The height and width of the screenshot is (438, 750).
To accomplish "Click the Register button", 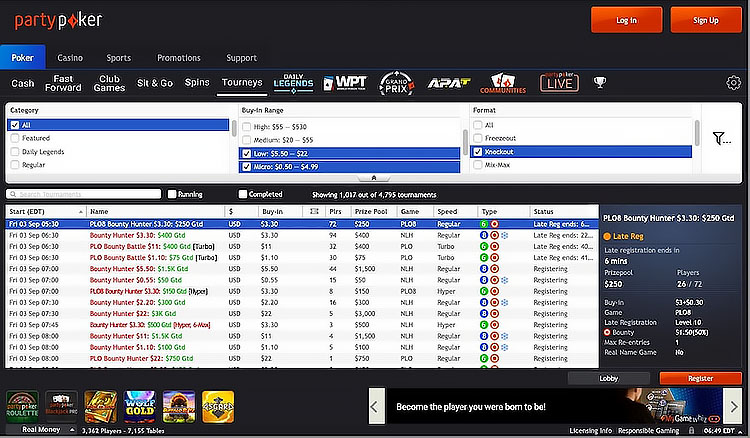I will pyautogui.click(x=701, y=378).
